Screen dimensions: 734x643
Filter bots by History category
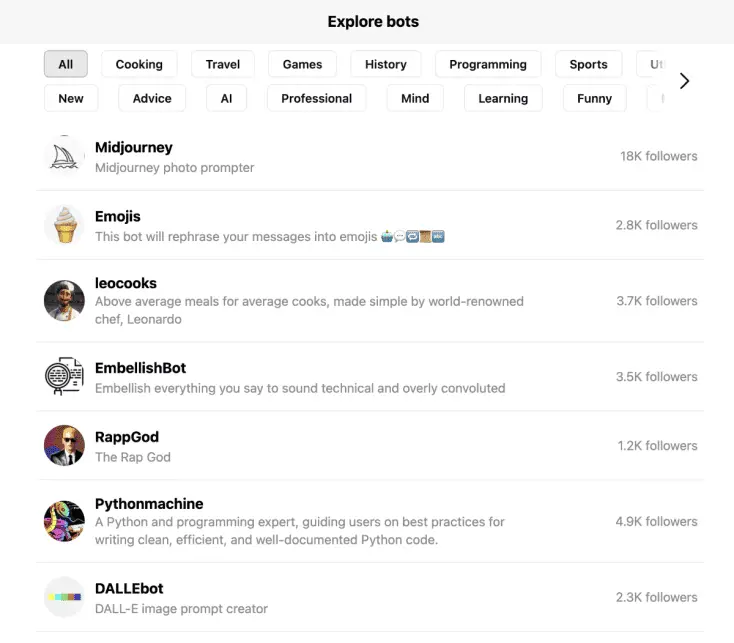(386, 64)
